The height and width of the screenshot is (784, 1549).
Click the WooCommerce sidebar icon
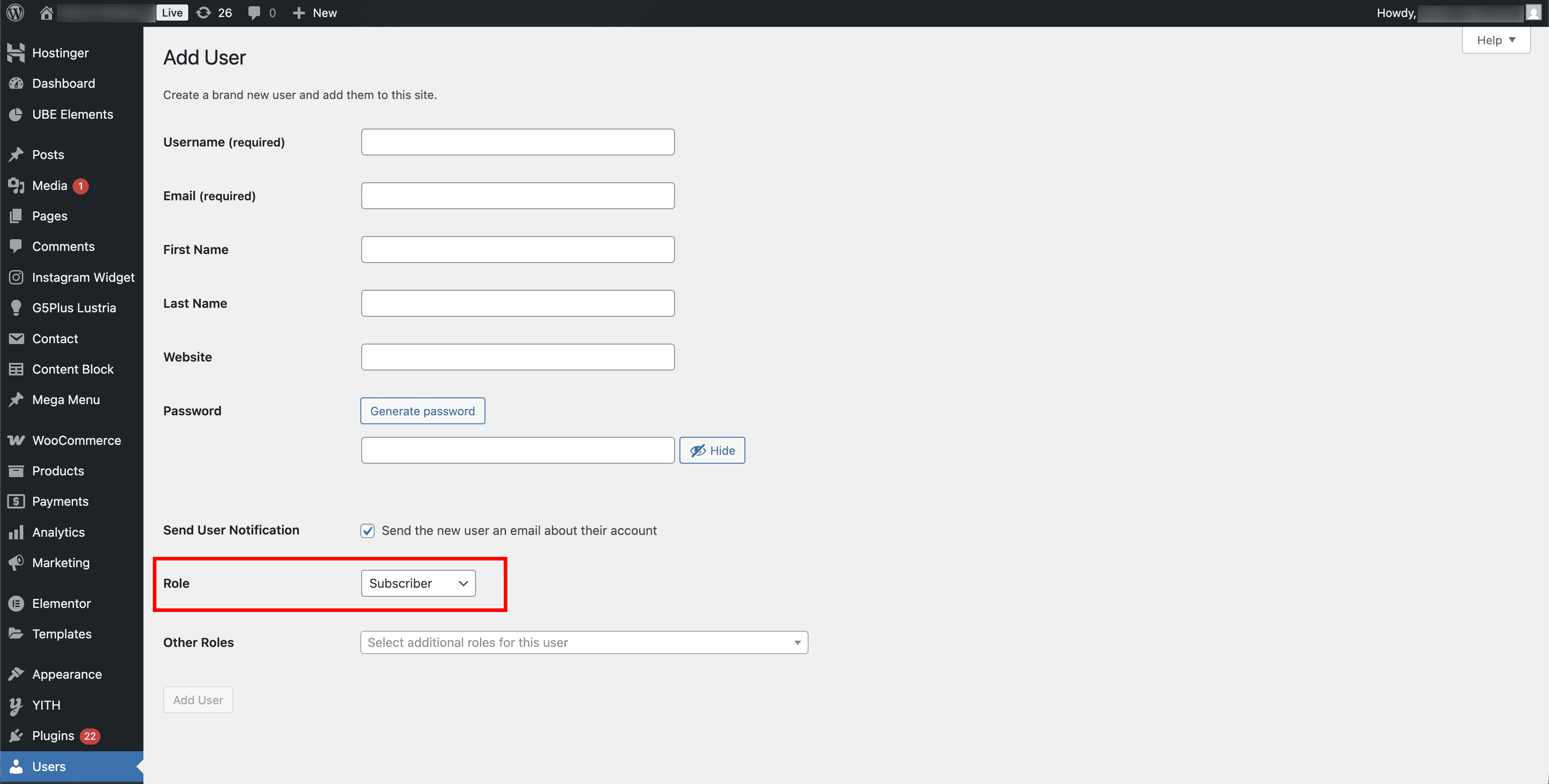16,440
